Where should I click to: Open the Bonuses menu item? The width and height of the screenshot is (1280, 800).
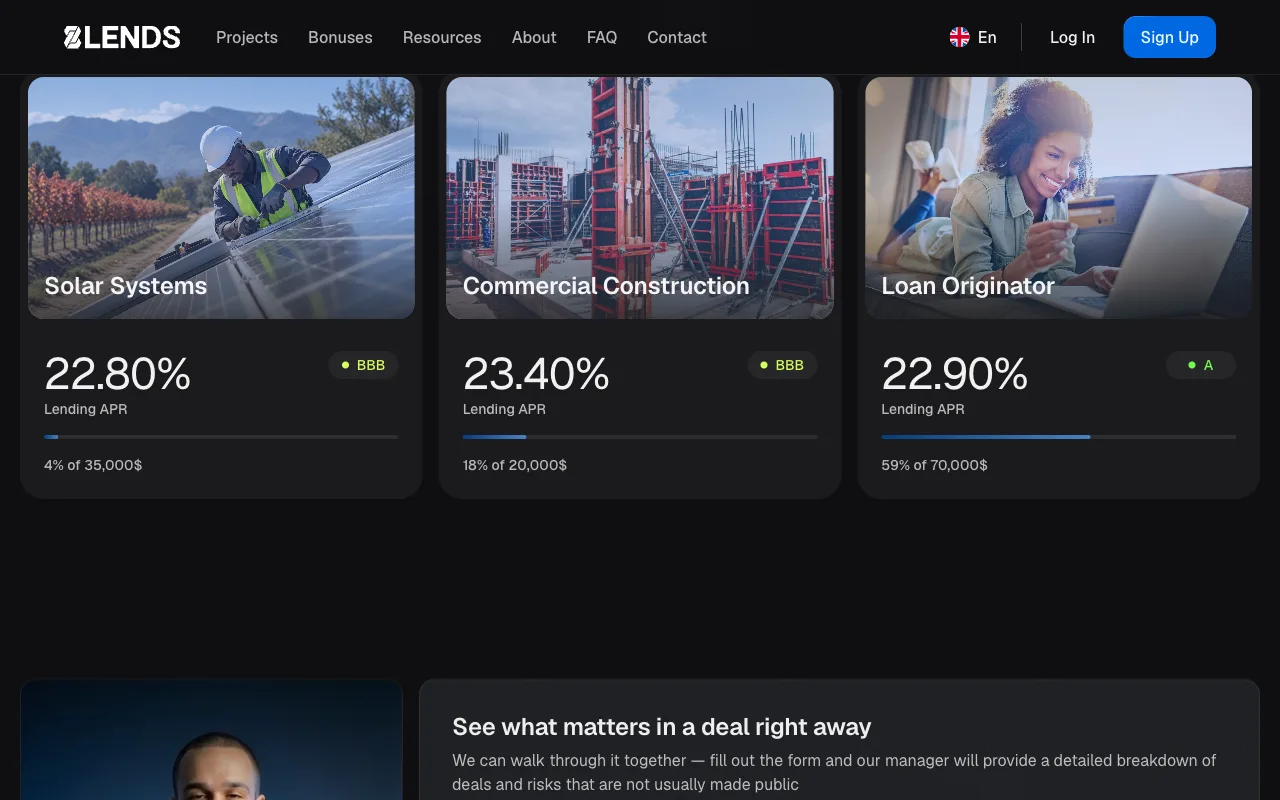(x=340, y=37)
